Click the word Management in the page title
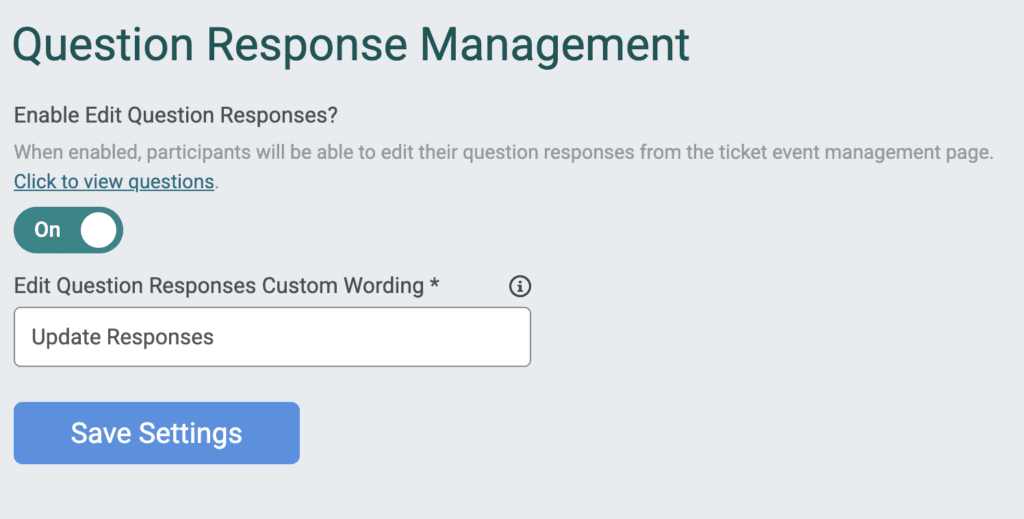The image size is (1024, 519). [554, 44]
